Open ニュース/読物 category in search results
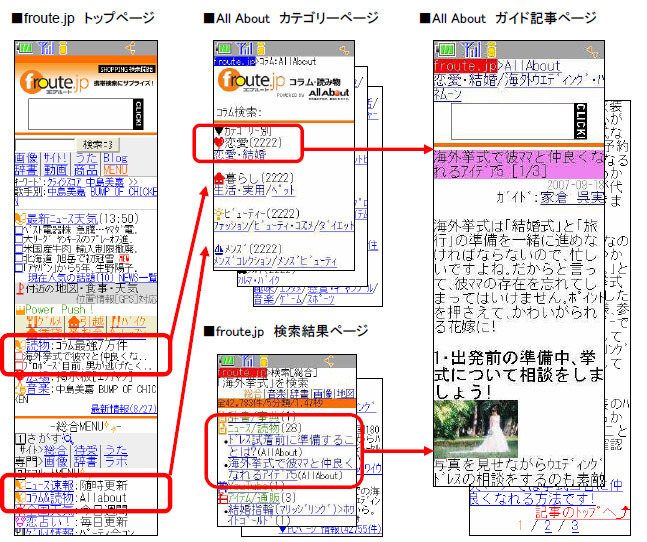 pyautogui.click(x=253, y=428)
